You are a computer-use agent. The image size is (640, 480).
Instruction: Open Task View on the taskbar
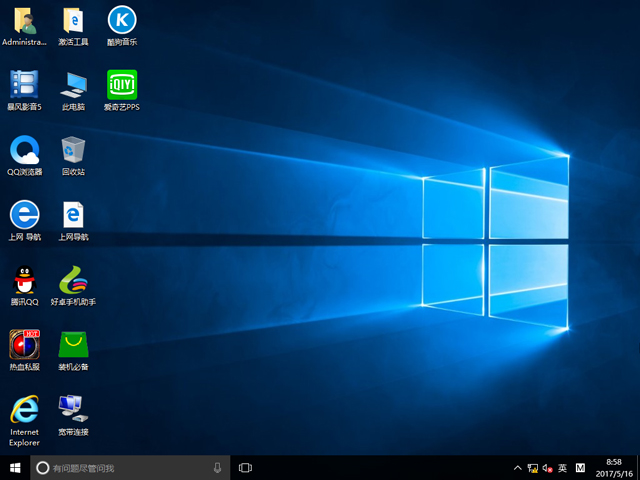245,467
